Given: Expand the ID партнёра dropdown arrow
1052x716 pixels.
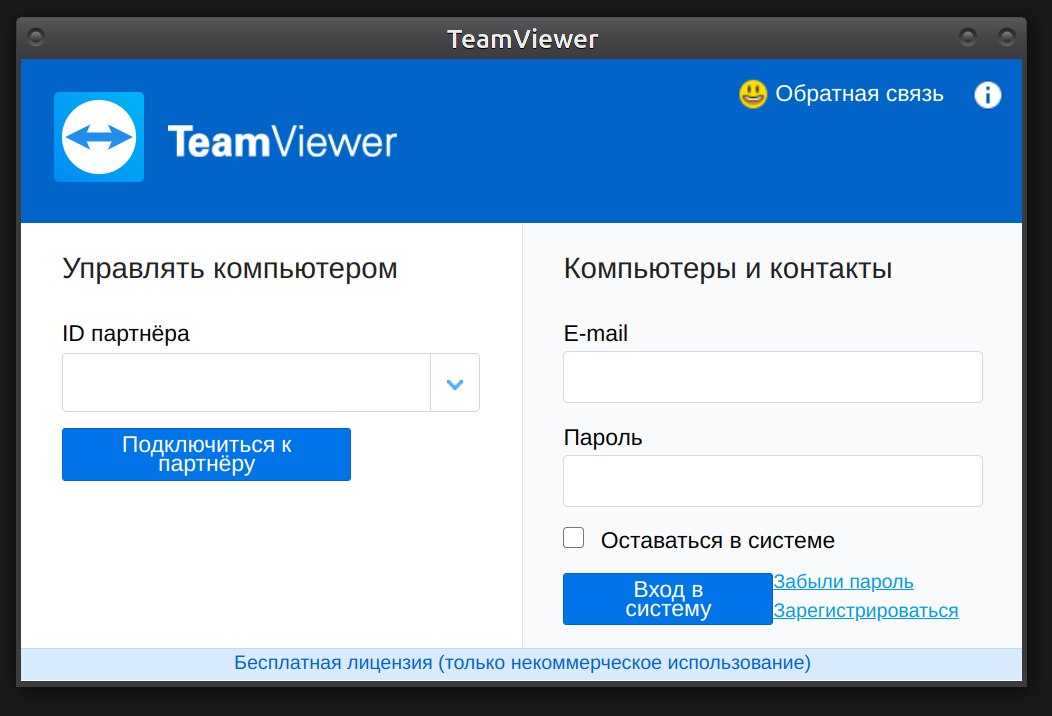Looking at the screenshot, I should (455, 383).
